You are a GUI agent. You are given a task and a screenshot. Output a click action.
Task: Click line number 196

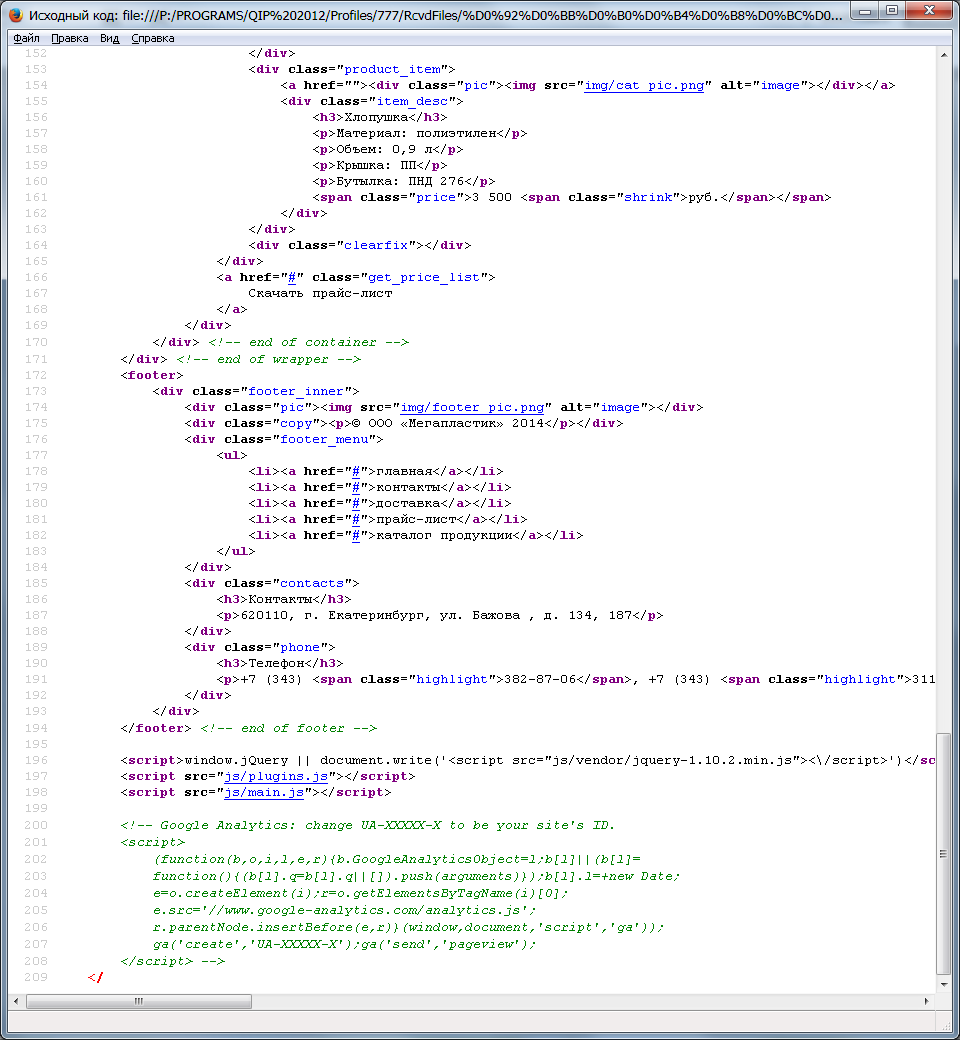click(x=36, y=761)
